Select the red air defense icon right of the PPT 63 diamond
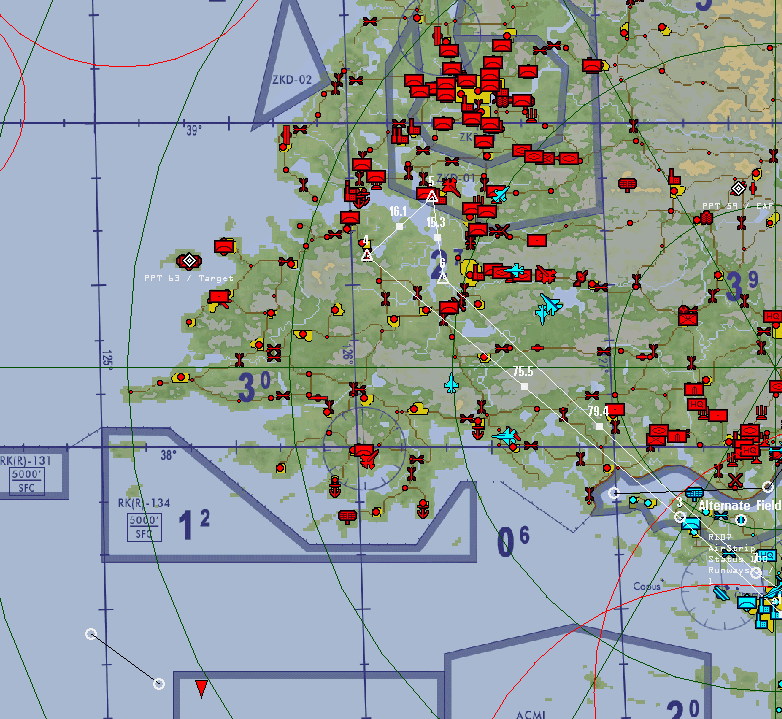This screenshot has width=782, height=719. click(x=224, y=247)
